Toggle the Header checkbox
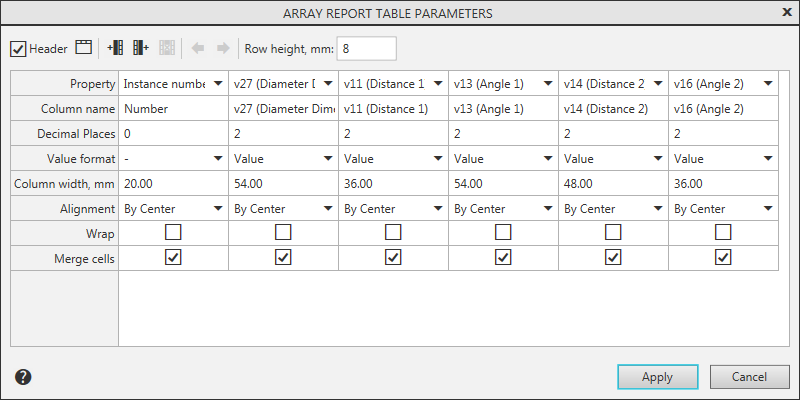This screenshot has height=400, width=800. click(x=18, y=49)
